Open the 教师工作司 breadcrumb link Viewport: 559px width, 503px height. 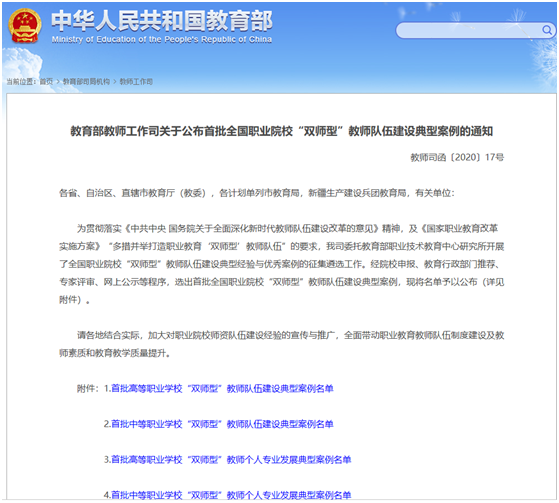[x=136, y=82]
